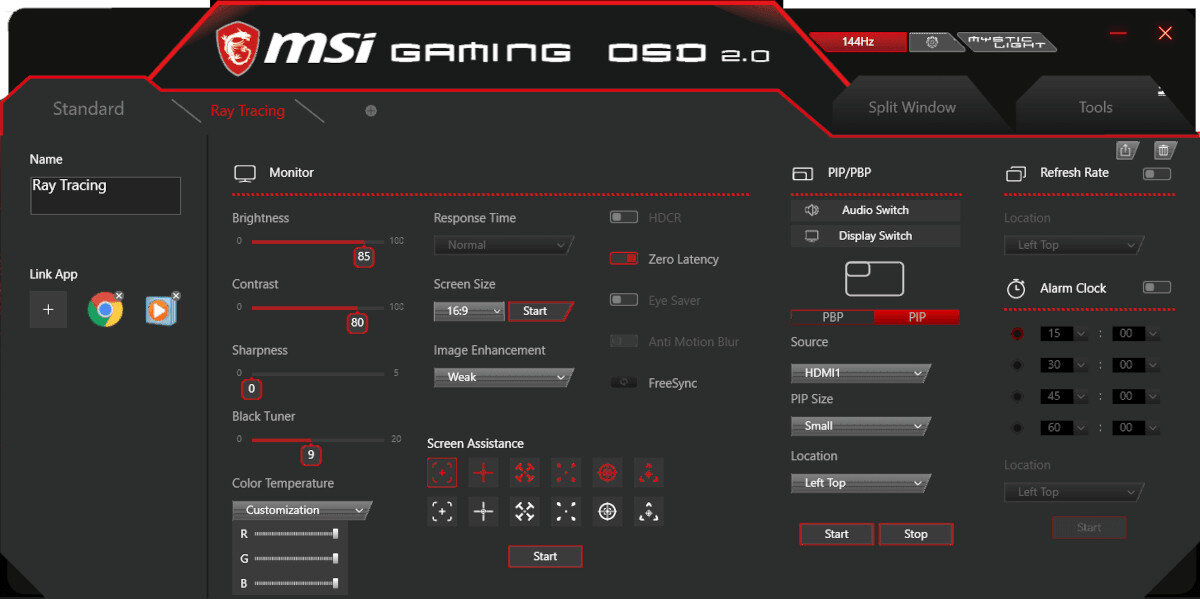Delete the profile with the trash icon

1163,150
